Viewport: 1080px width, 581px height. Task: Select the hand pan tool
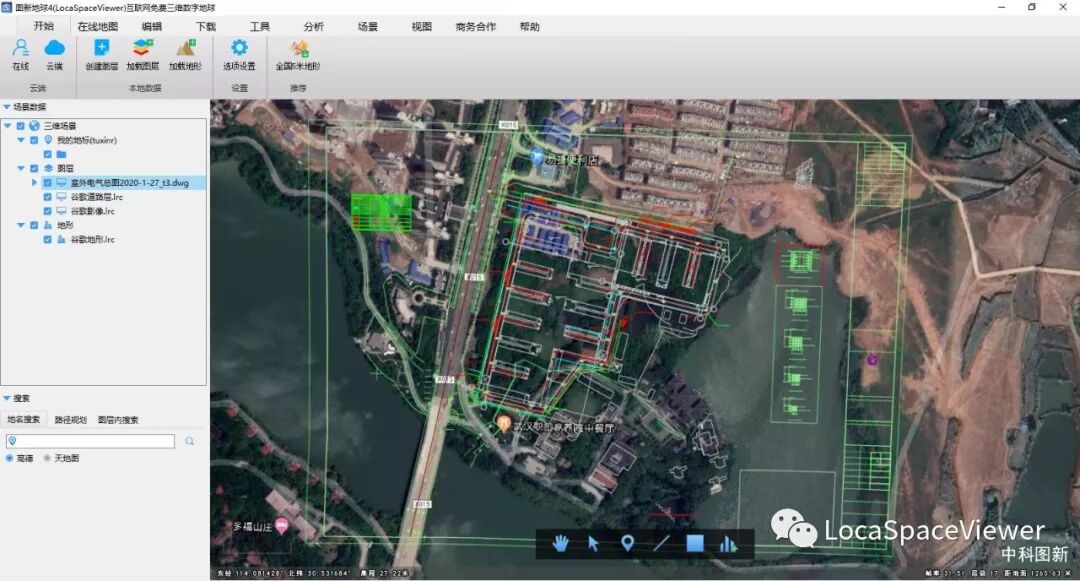click(x=561, y=544)
